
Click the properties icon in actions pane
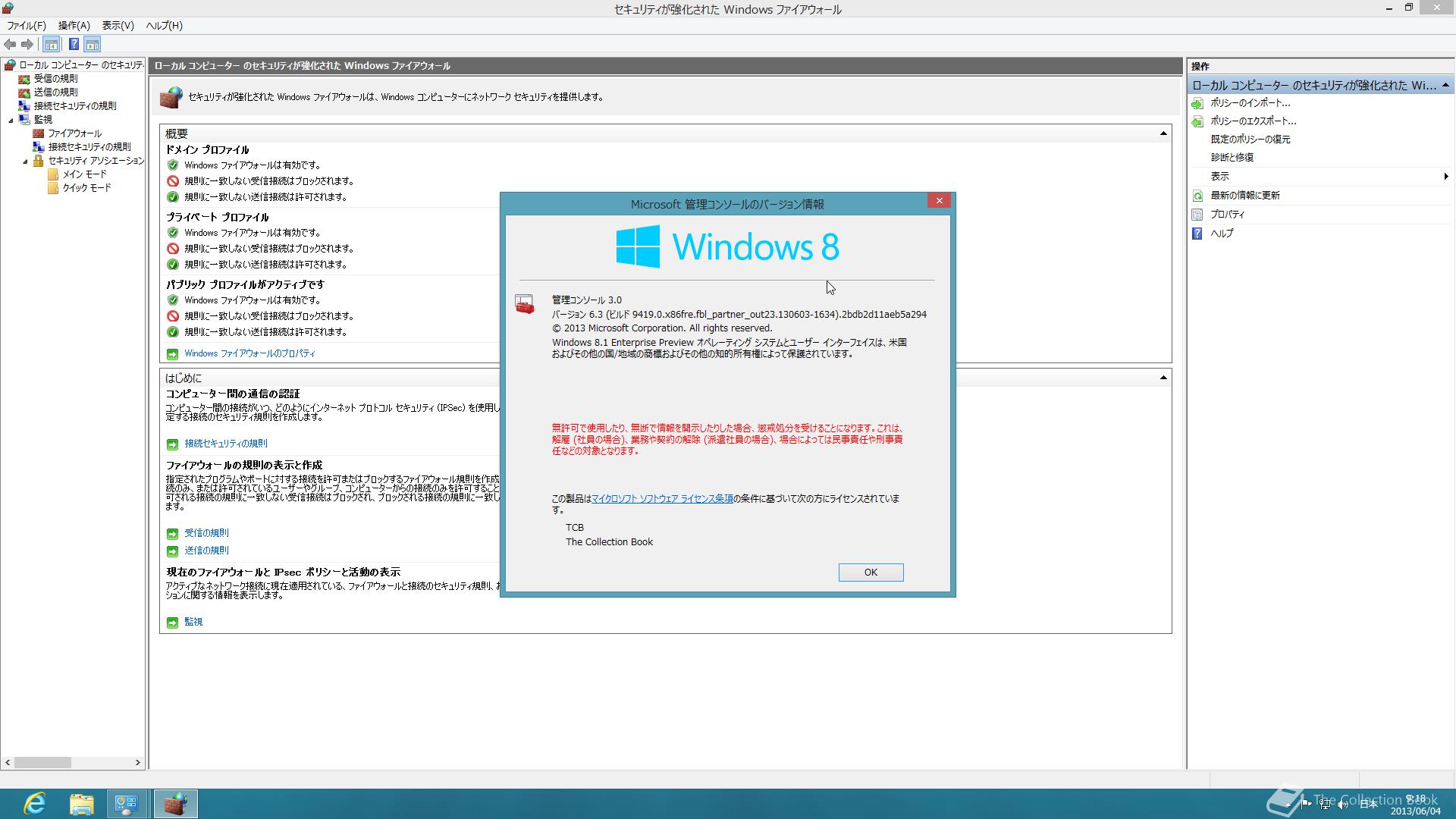coord(1197,215)
